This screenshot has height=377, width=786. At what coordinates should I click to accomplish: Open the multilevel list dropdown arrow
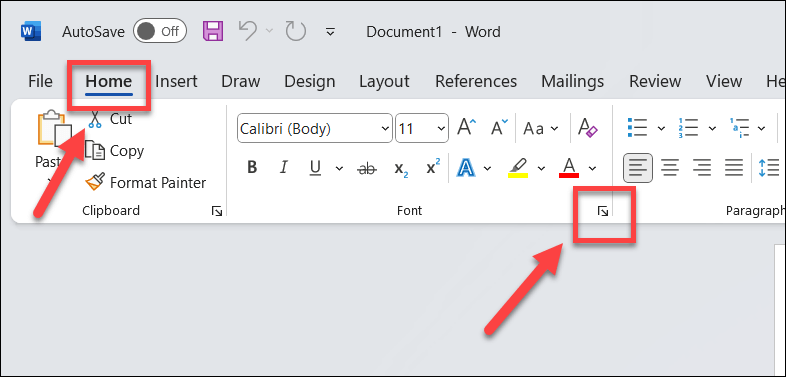(x=761, y=129)
